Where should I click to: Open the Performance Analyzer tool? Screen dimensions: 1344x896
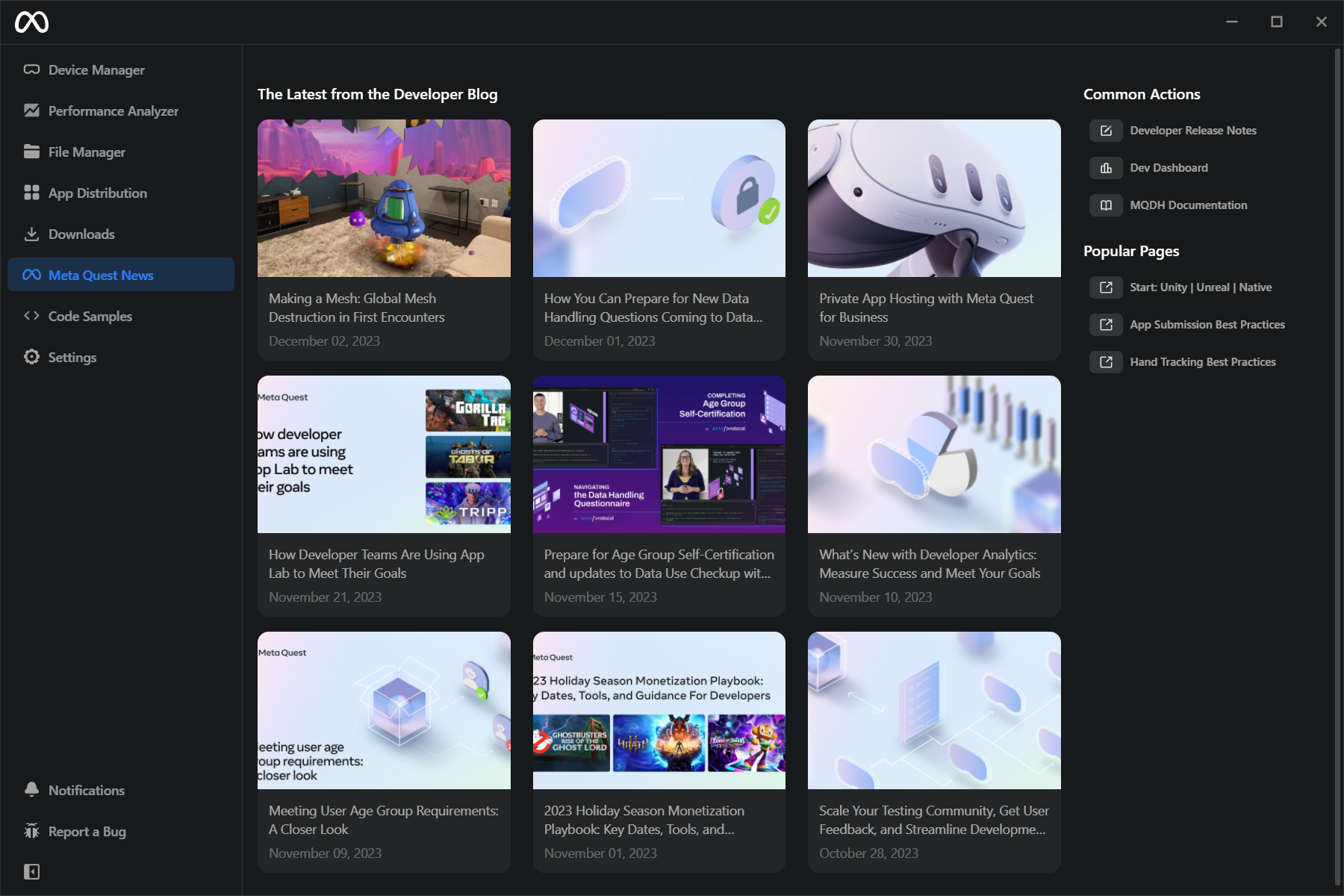click(x=31, y=111)
